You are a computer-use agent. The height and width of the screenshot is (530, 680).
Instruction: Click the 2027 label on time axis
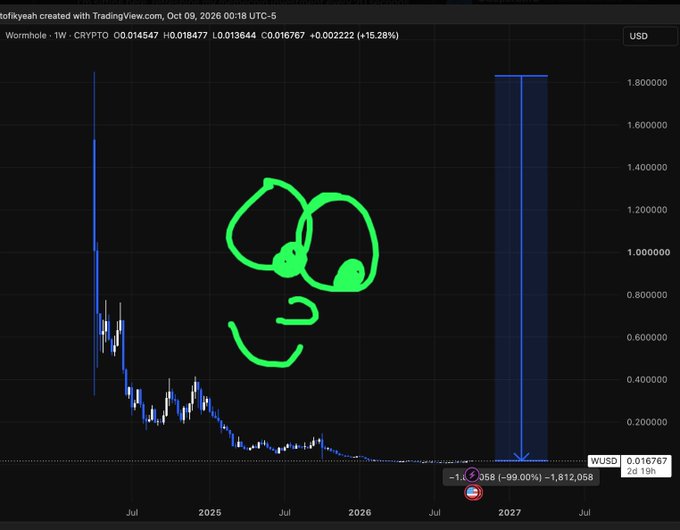pyautogui.click(x=510, y=513)
